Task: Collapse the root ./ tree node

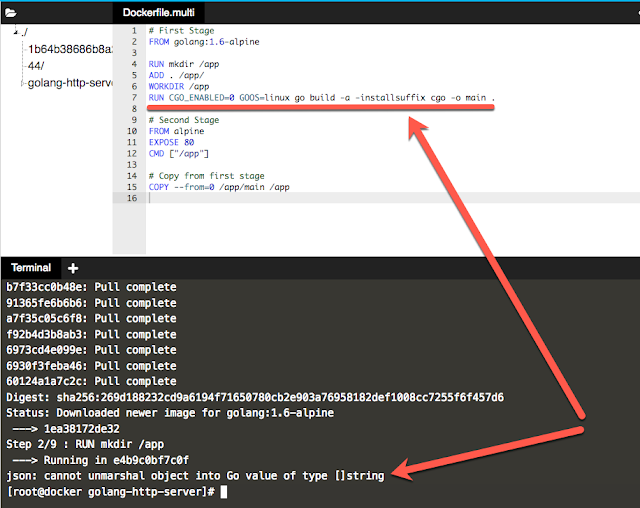Action: click(x=16, y=32)
